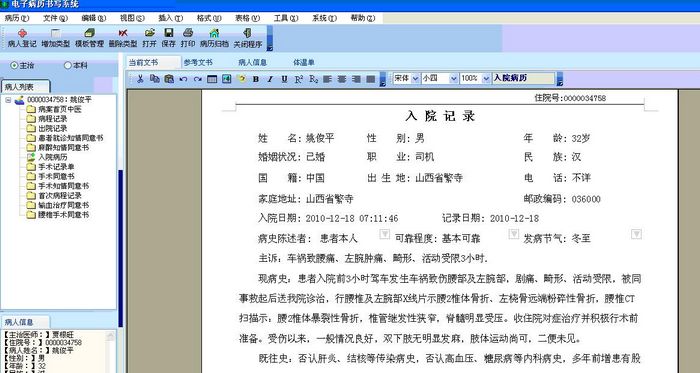Switch to the 参考文书 tab
The height and width of the screenshot is (373, 700).
pos(198,62)
